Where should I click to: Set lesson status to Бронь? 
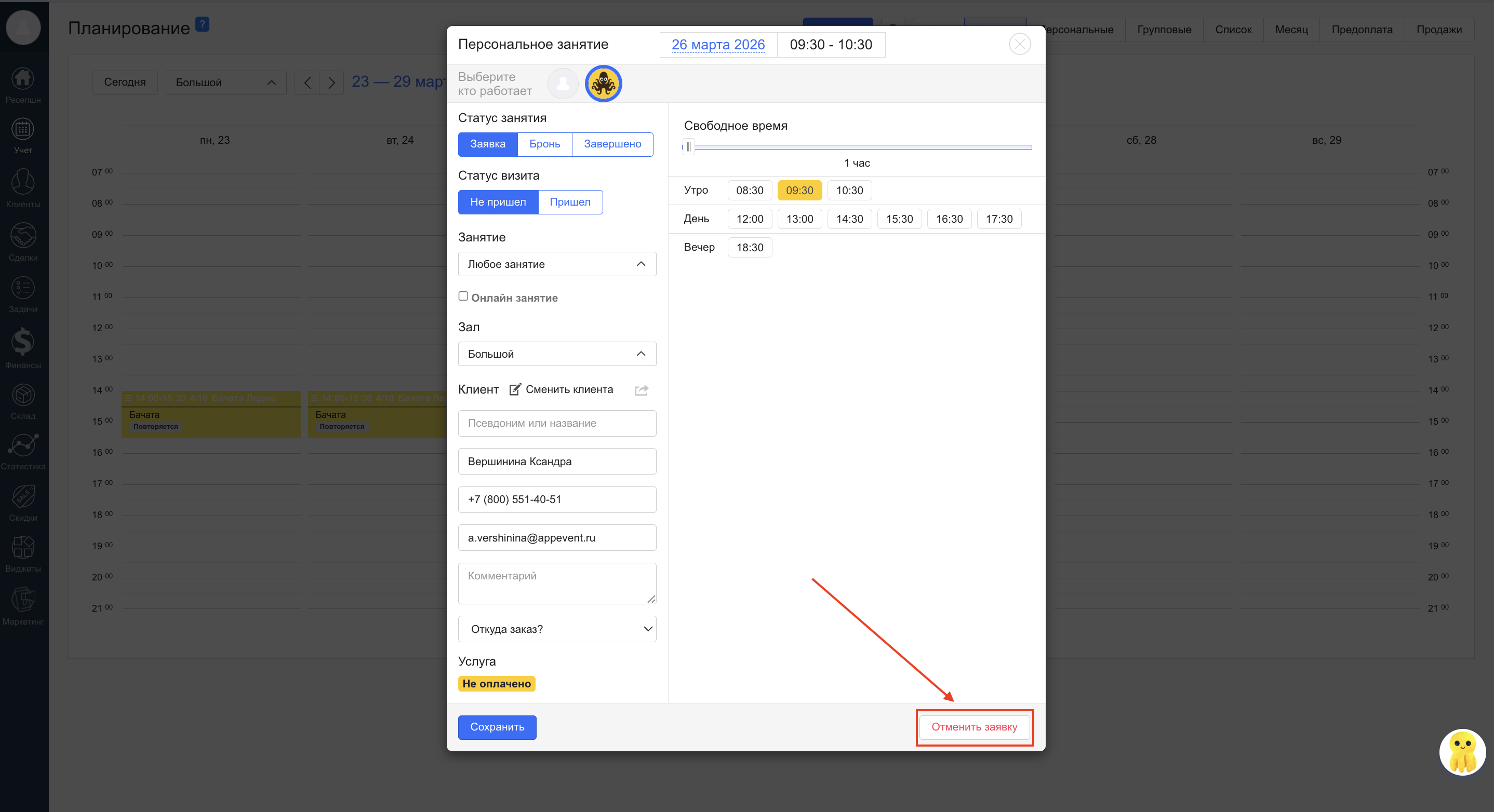[544, 144]
